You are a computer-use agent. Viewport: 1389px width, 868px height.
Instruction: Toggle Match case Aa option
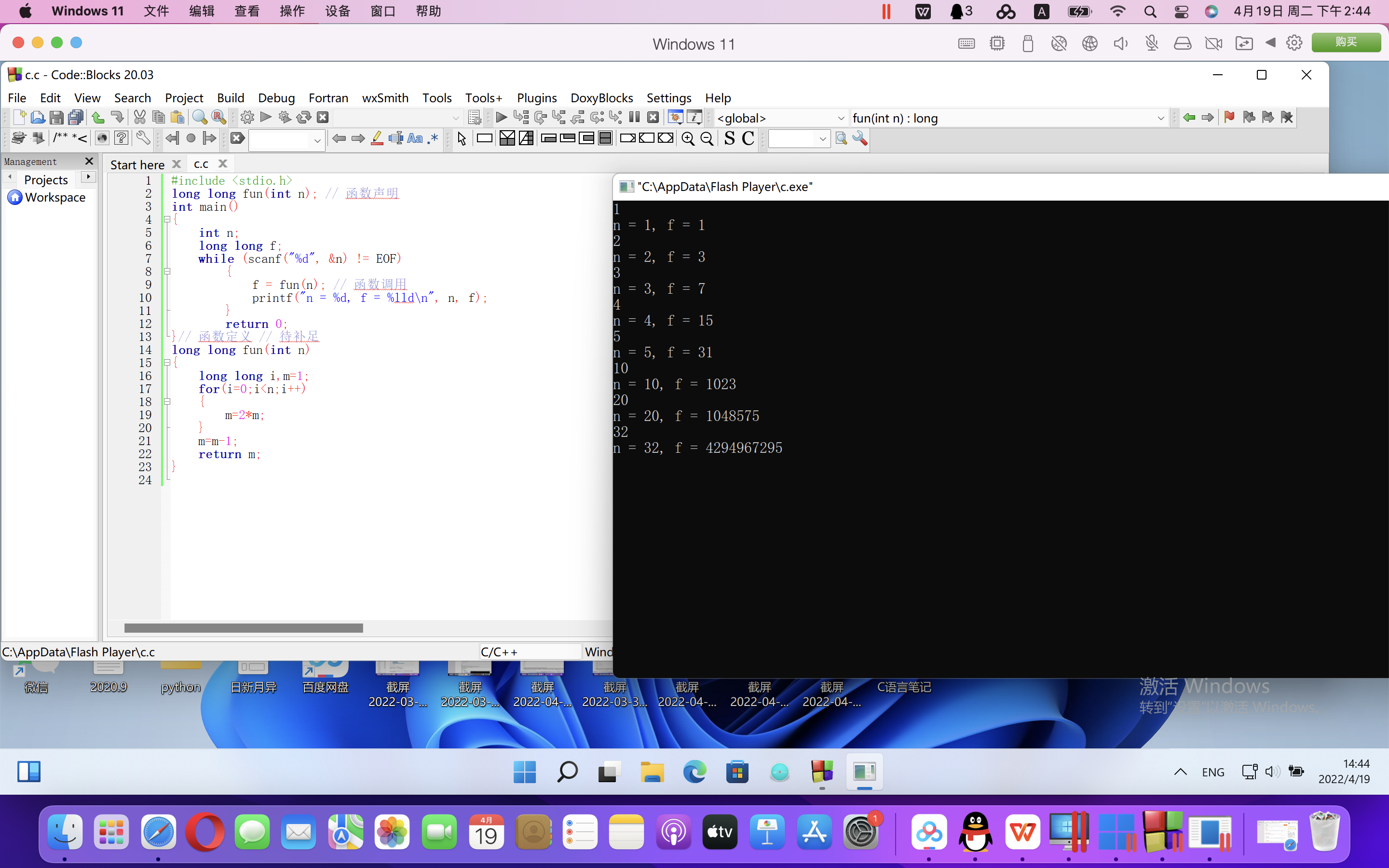pos(414,139)
